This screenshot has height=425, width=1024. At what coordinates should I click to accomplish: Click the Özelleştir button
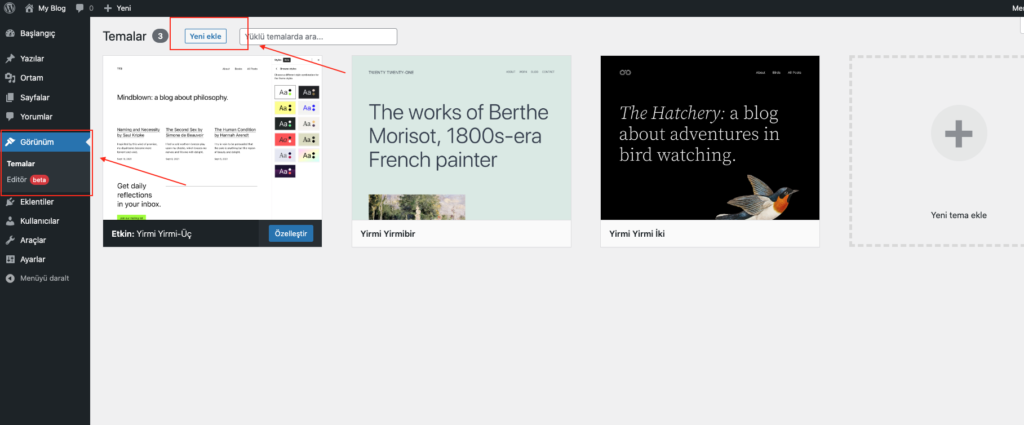click(x=291, y=234)
